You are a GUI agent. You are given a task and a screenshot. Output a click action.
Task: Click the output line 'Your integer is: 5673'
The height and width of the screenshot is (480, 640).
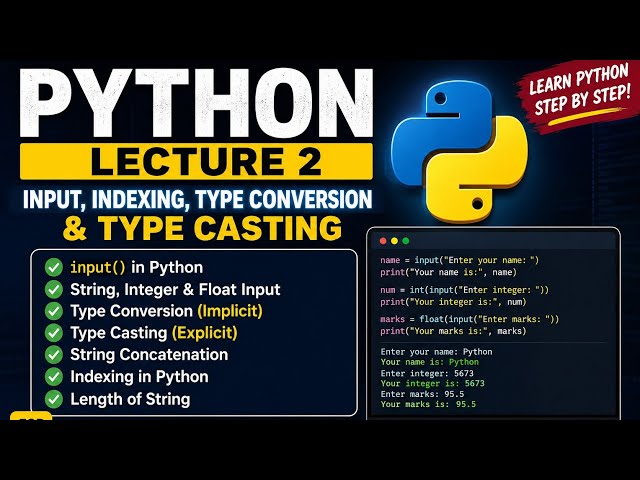tap(433, 384)
